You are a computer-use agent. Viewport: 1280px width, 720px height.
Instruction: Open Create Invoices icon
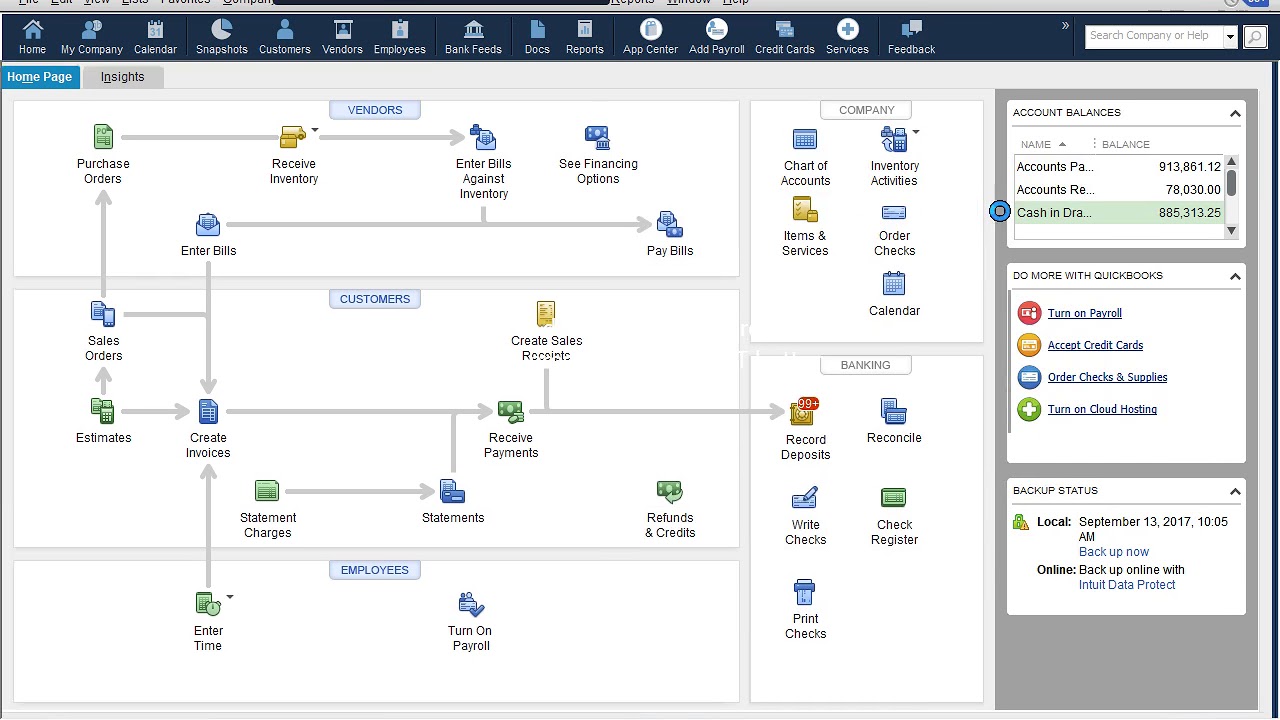[x=208, y=411]
